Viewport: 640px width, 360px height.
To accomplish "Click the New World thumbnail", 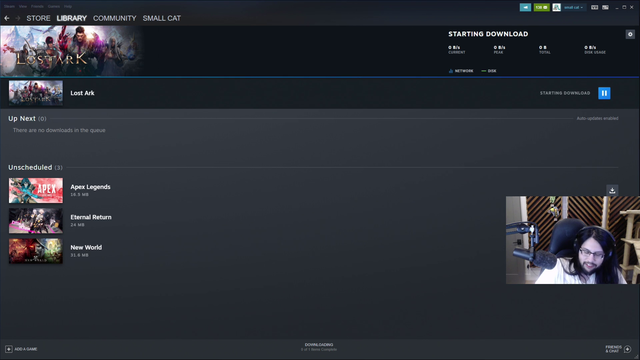I will tap(36, 251).
